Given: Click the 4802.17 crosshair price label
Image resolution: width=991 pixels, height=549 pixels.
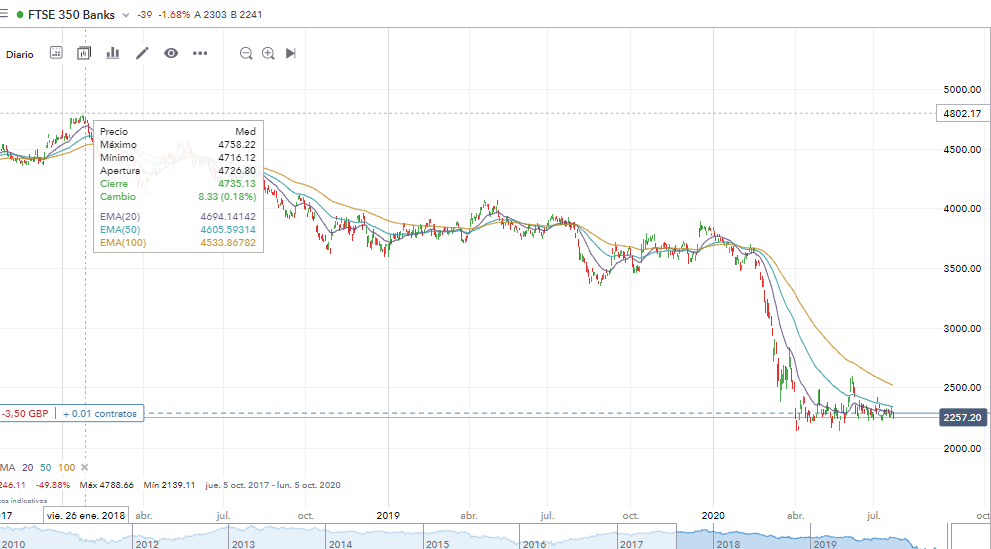Looking at the screenshot, I should pyautogui.click(x=962, y=114).
